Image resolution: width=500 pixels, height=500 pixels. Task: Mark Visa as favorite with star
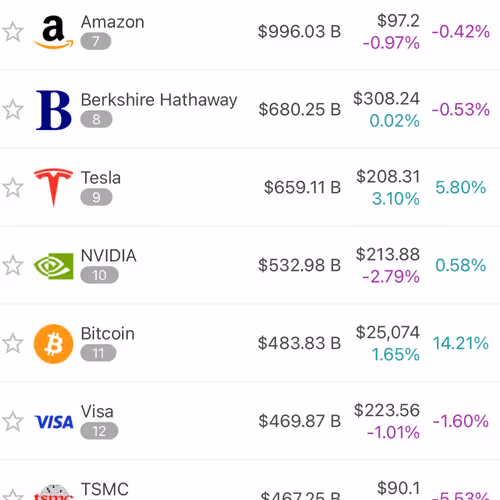pos(13,421)
